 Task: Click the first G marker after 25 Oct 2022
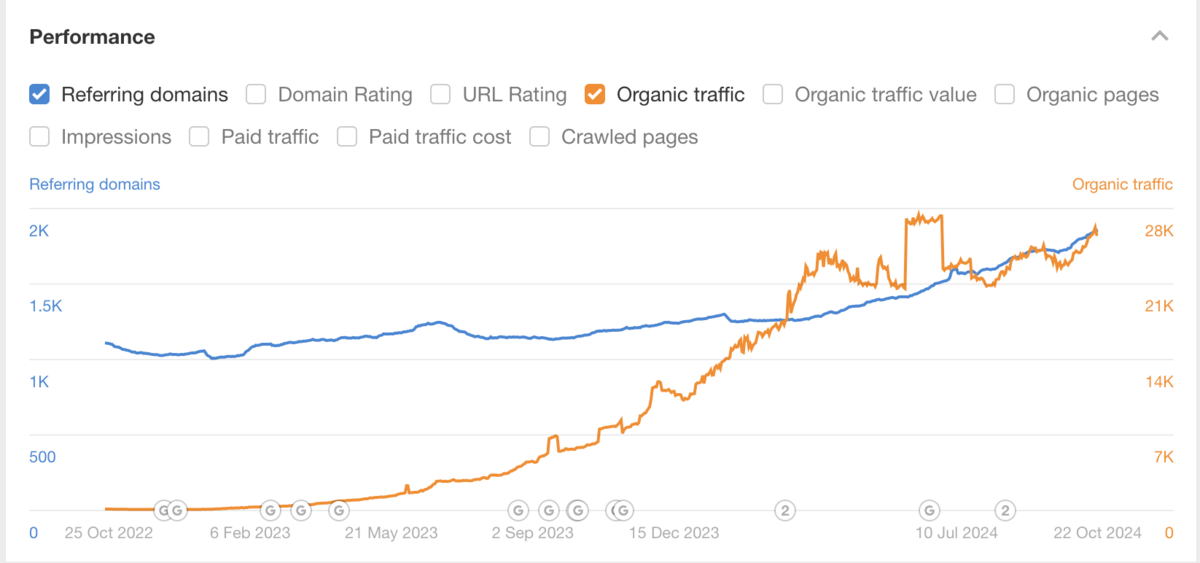[x=162, y=510]
